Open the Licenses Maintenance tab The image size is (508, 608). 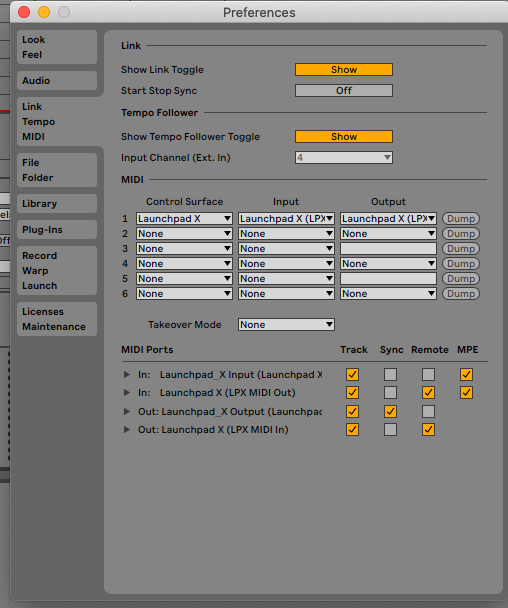click(x=57, y=319)
